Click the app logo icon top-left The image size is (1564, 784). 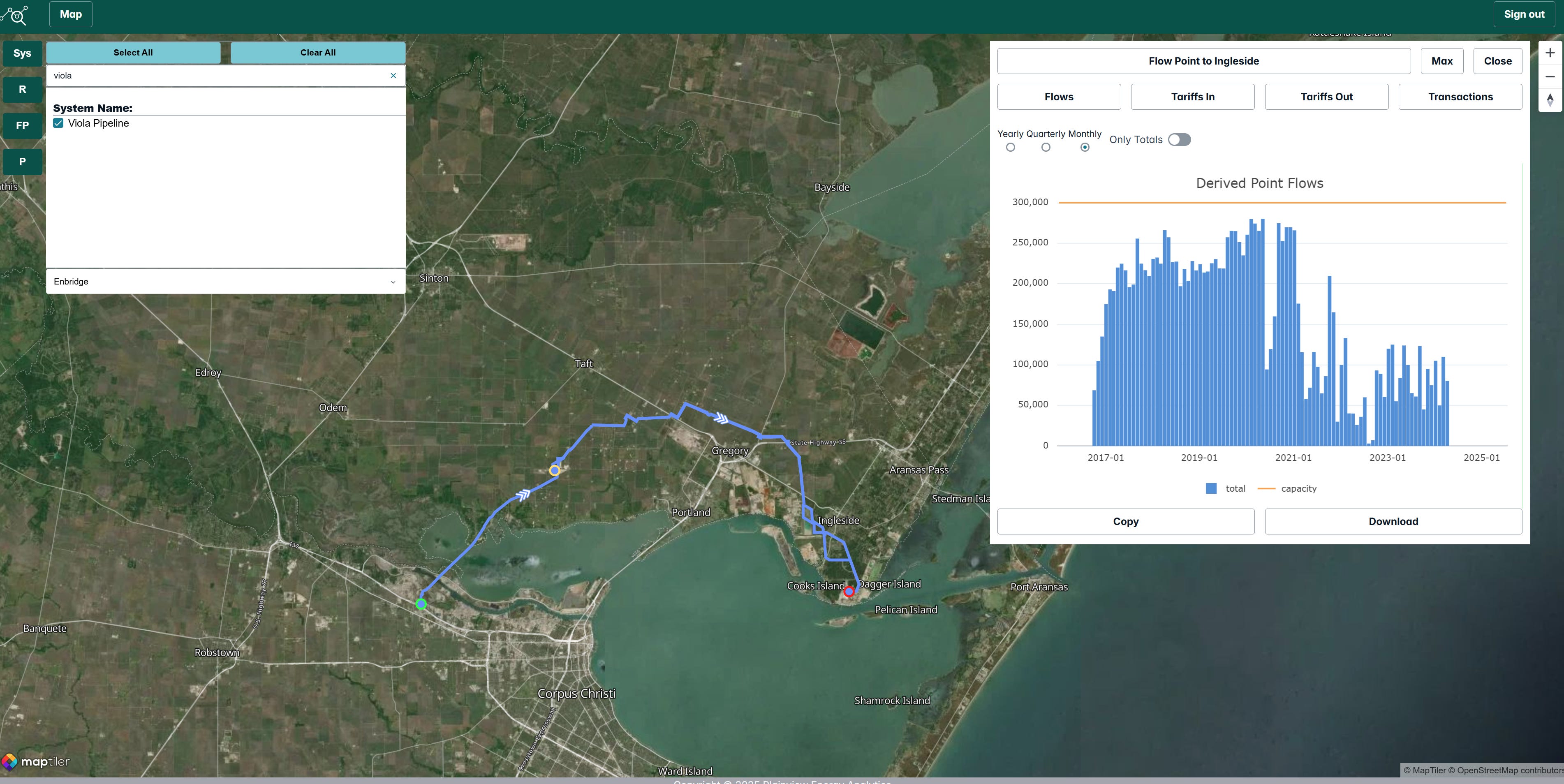tap(16, 14)
